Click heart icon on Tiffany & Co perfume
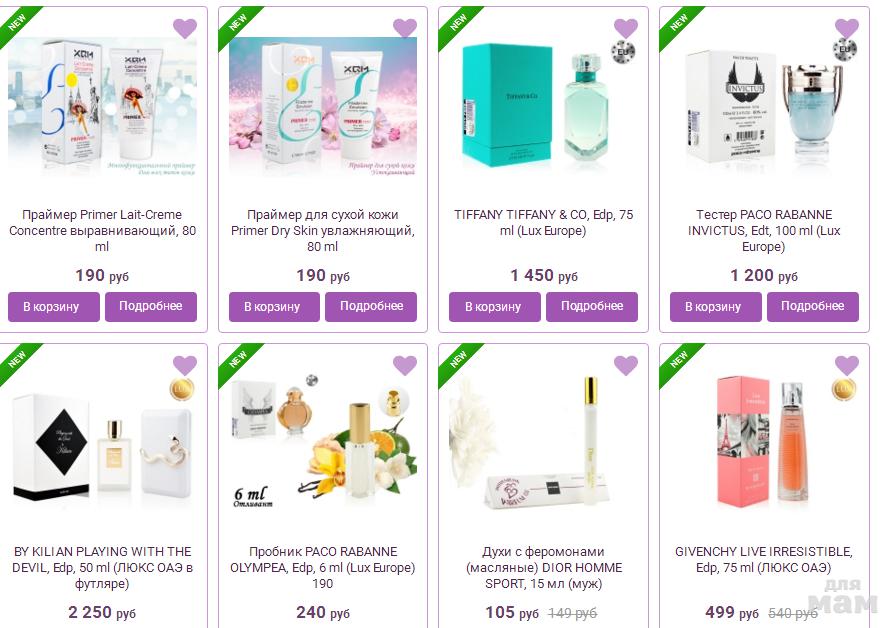Image resolution: width=893 pixels, height=628 pixels. pyautogui.click(x=626, y=28)
